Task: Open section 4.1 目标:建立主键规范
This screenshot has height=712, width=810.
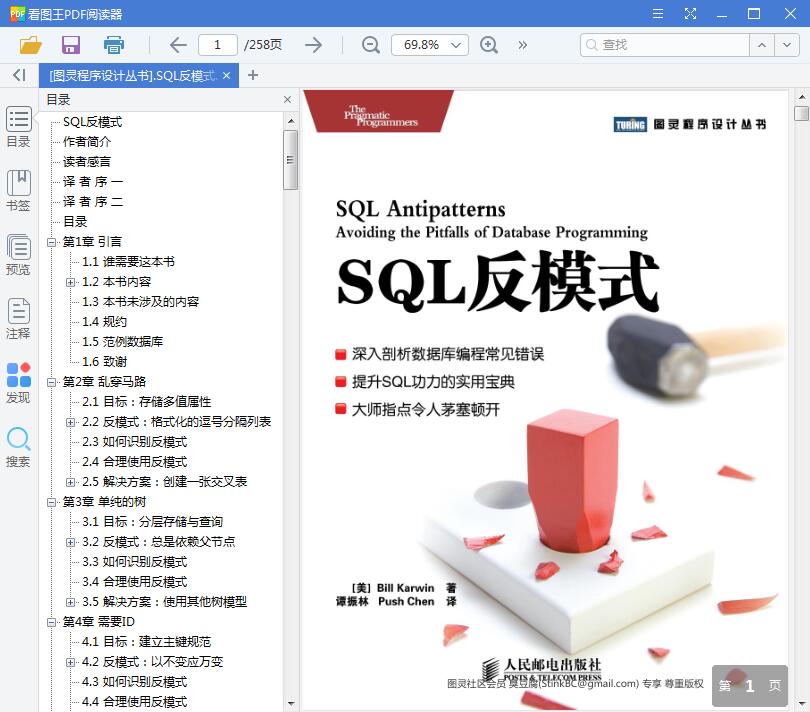Action: [146, 642]
